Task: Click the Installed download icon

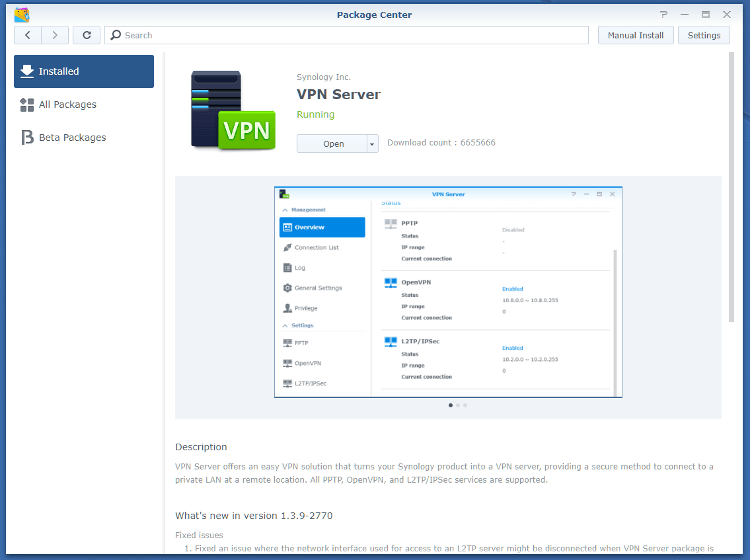Action: click(27, 71)
